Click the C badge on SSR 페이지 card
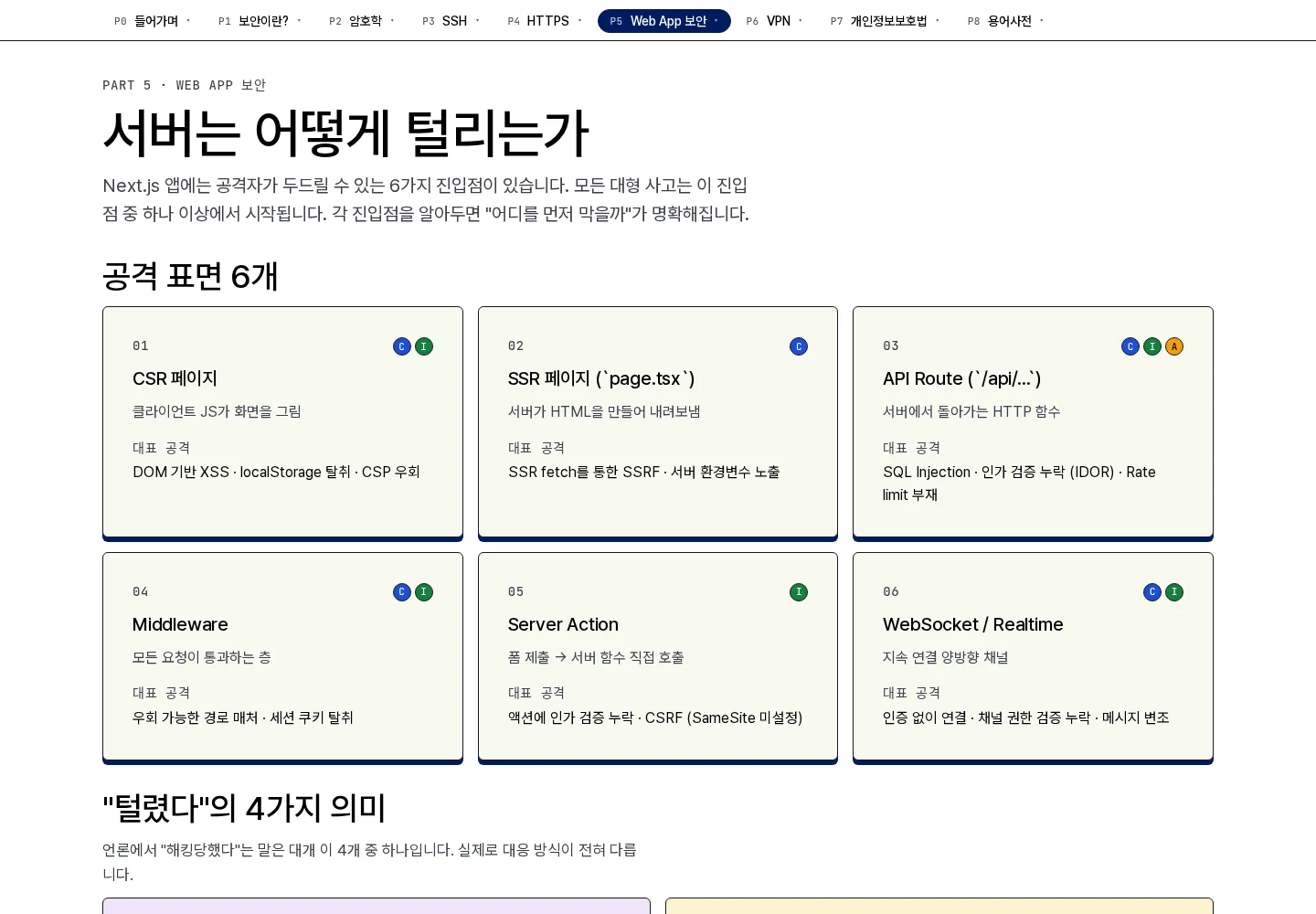 tap(799, 346)
